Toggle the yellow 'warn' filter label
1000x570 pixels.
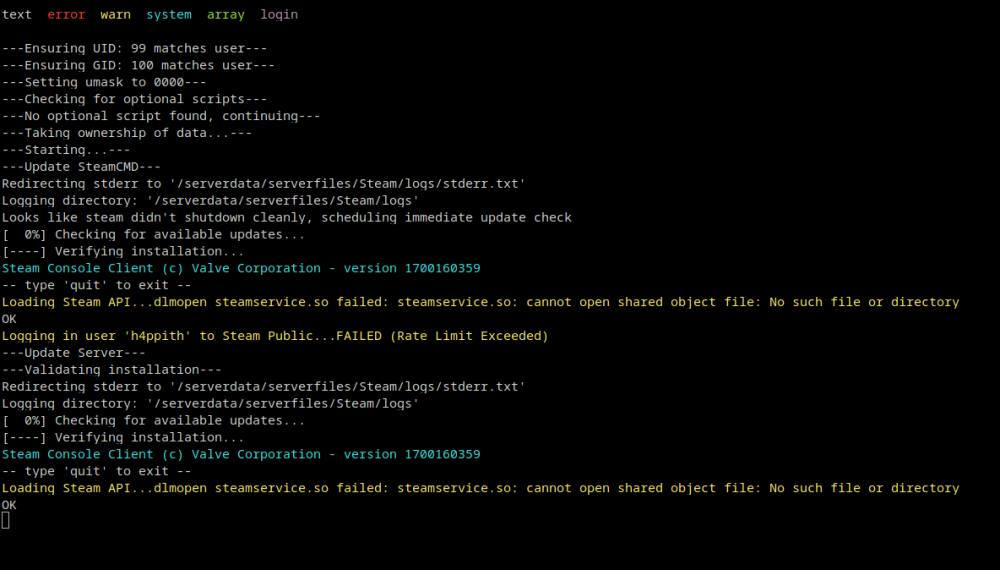click(115, 15)
